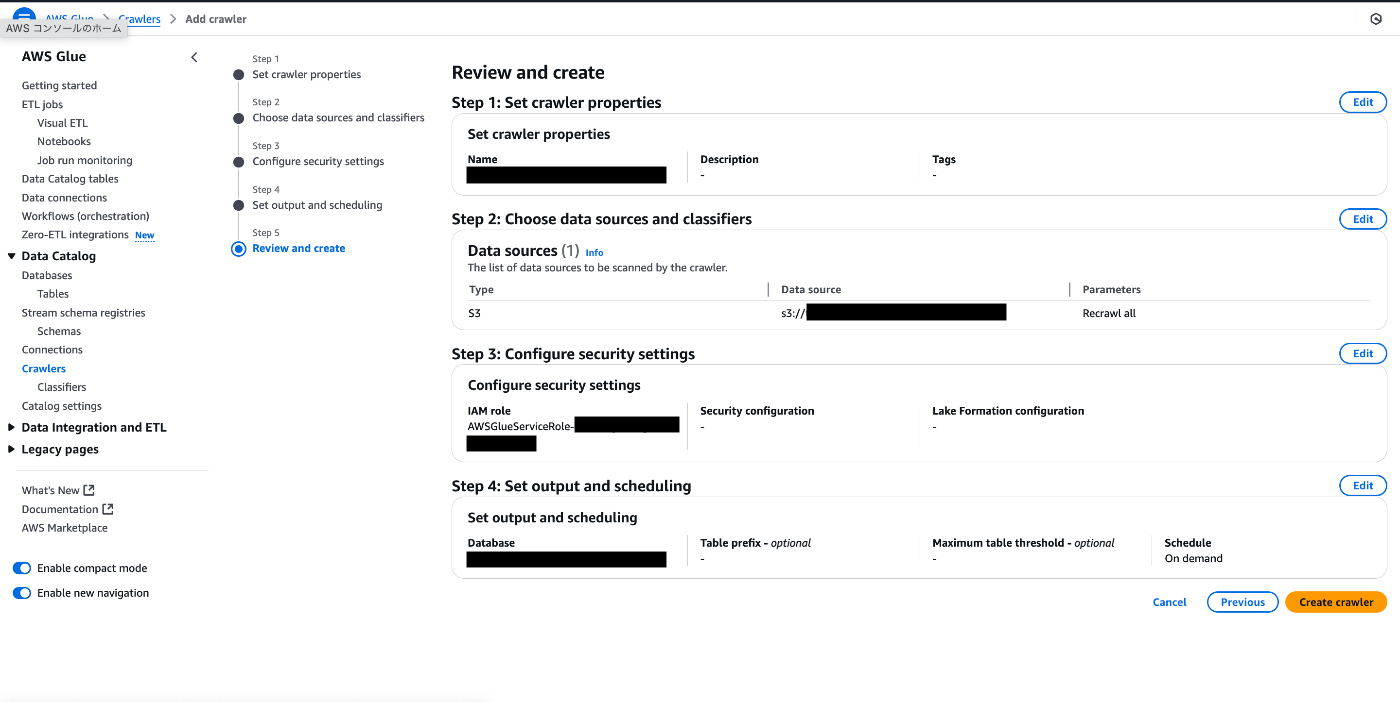Jump to Step 2 Choose data sources
1400x702 pixels.
[x=338, y=118]
